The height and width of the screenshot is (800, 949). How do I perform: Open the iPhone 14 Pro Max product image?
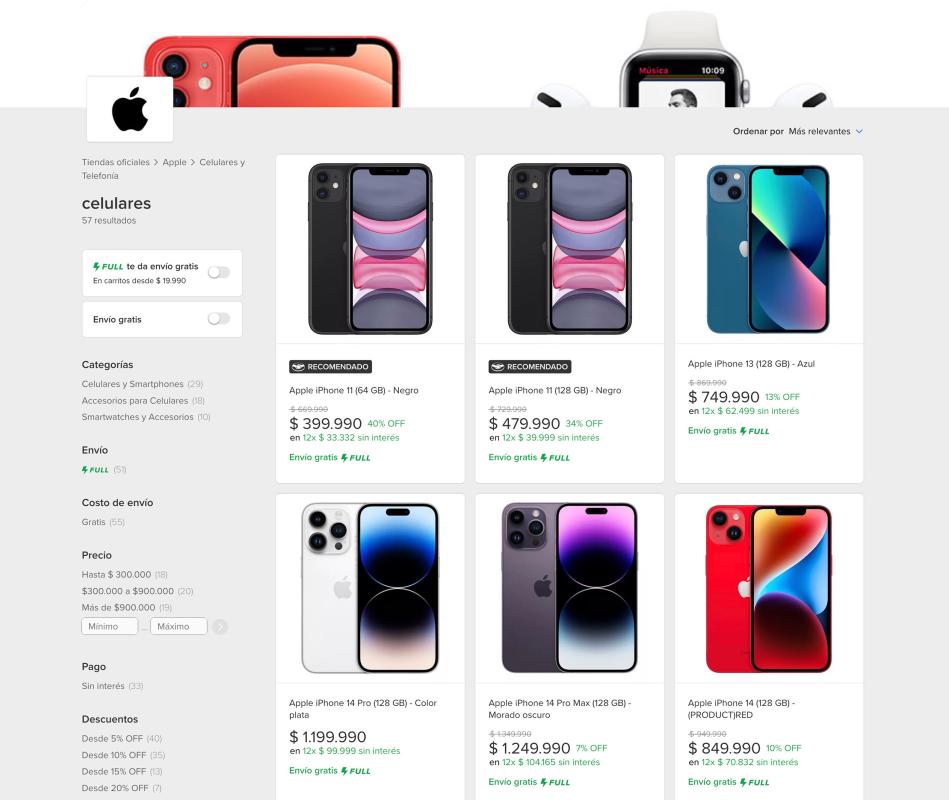[x=570, y=588]
